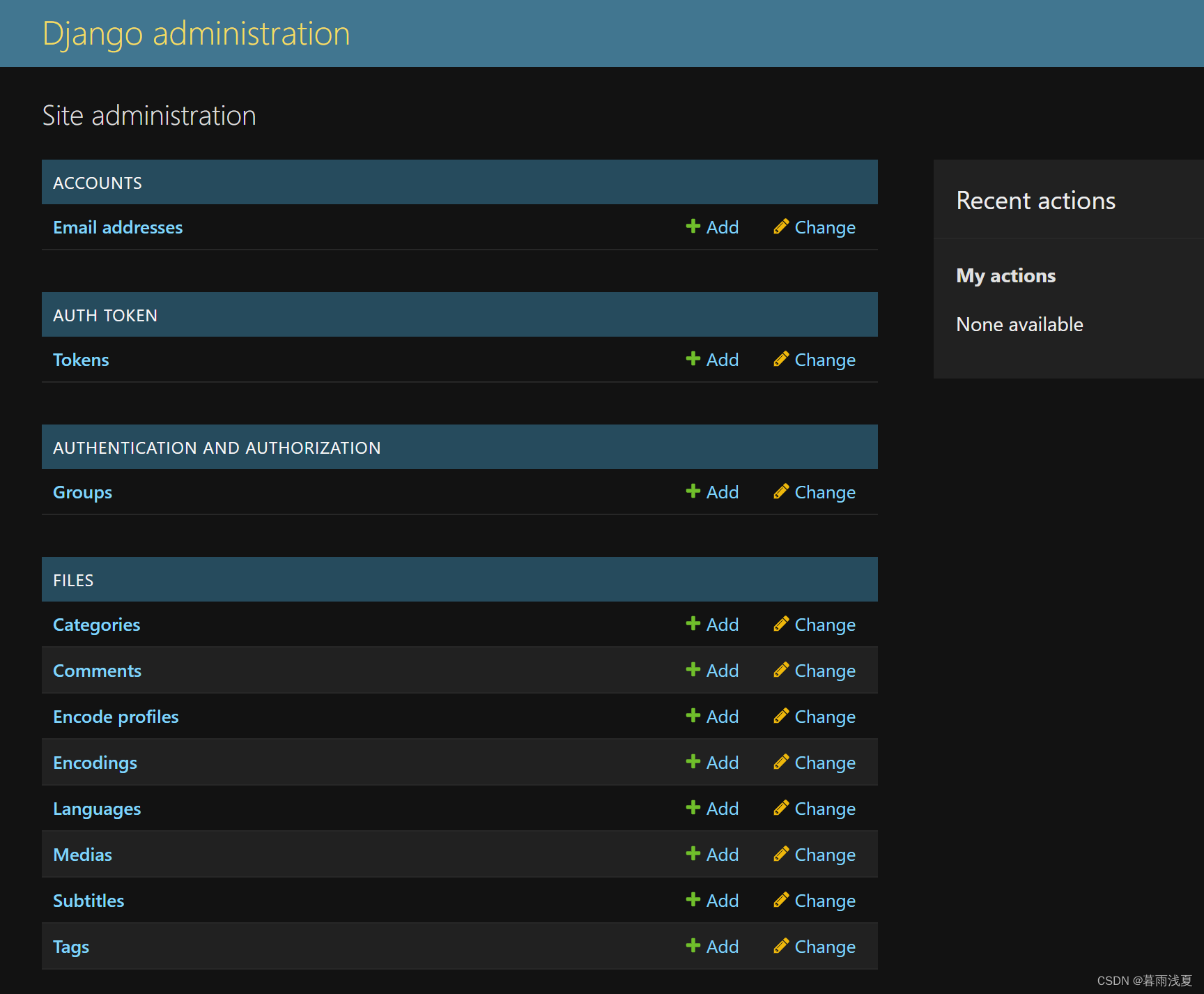
Task: Click the Recent actions heading
Action: click(1035, 201)
